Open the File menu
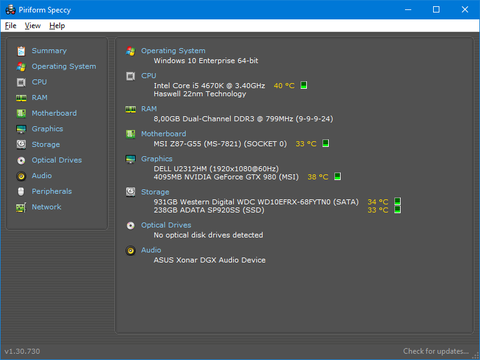 (10, 26)
